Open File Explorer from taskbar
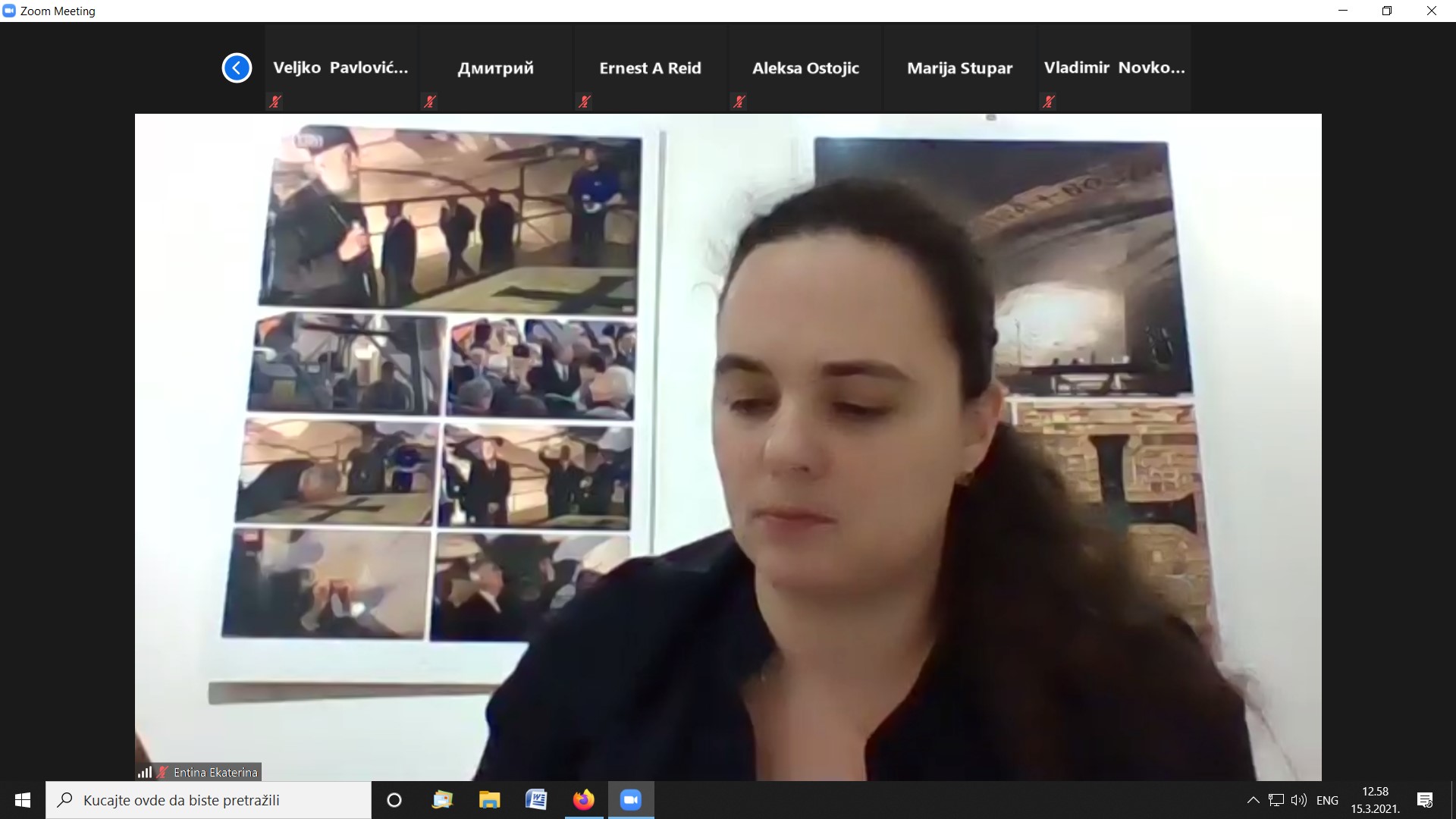The height and width of the screenshot is (819, 1456). click(489, 800)
